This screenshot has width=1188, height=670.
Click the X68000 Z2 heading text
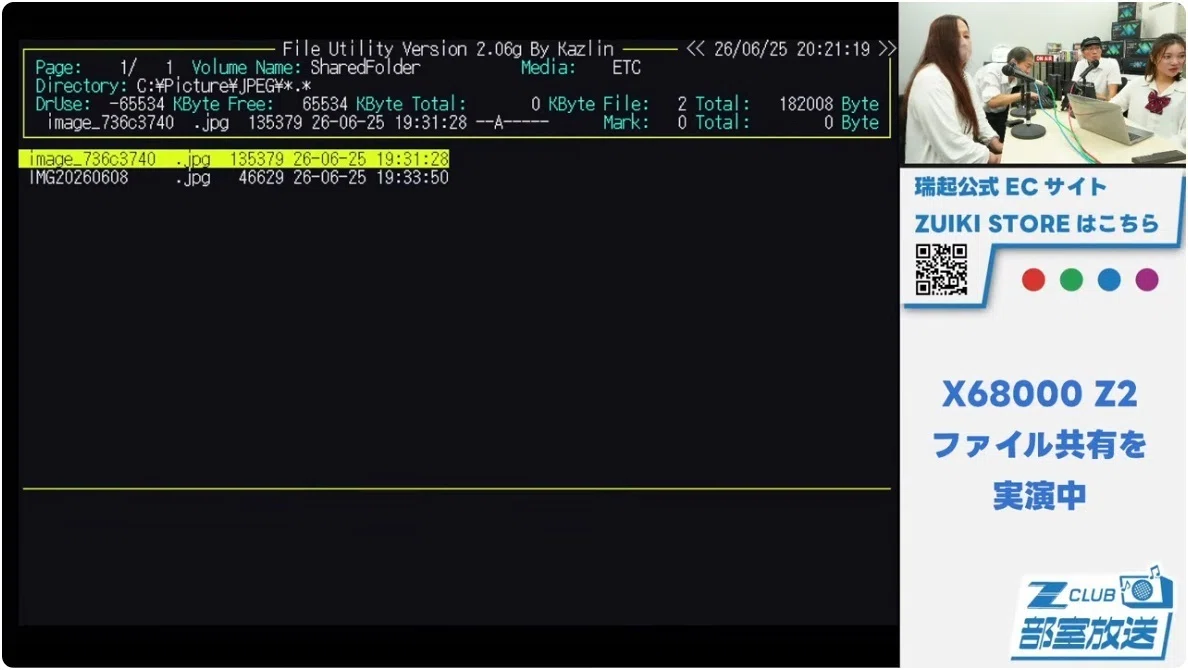click(x=1039, y=393)
